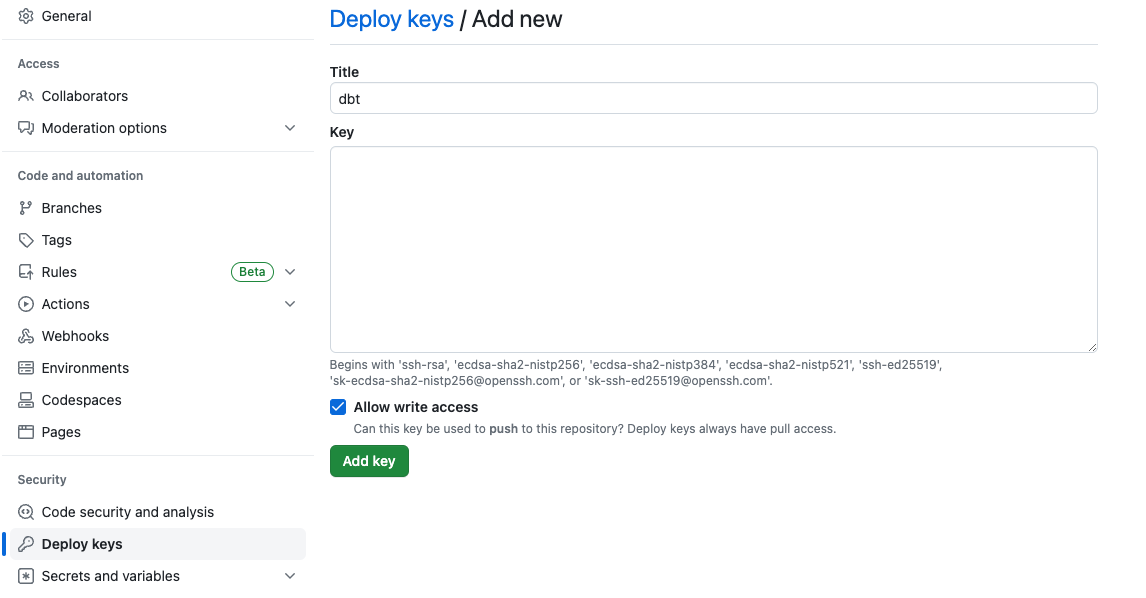Uncheck the Allow write access checkbox
This screenshot has width=1146, height=598.
pos(338,407)
